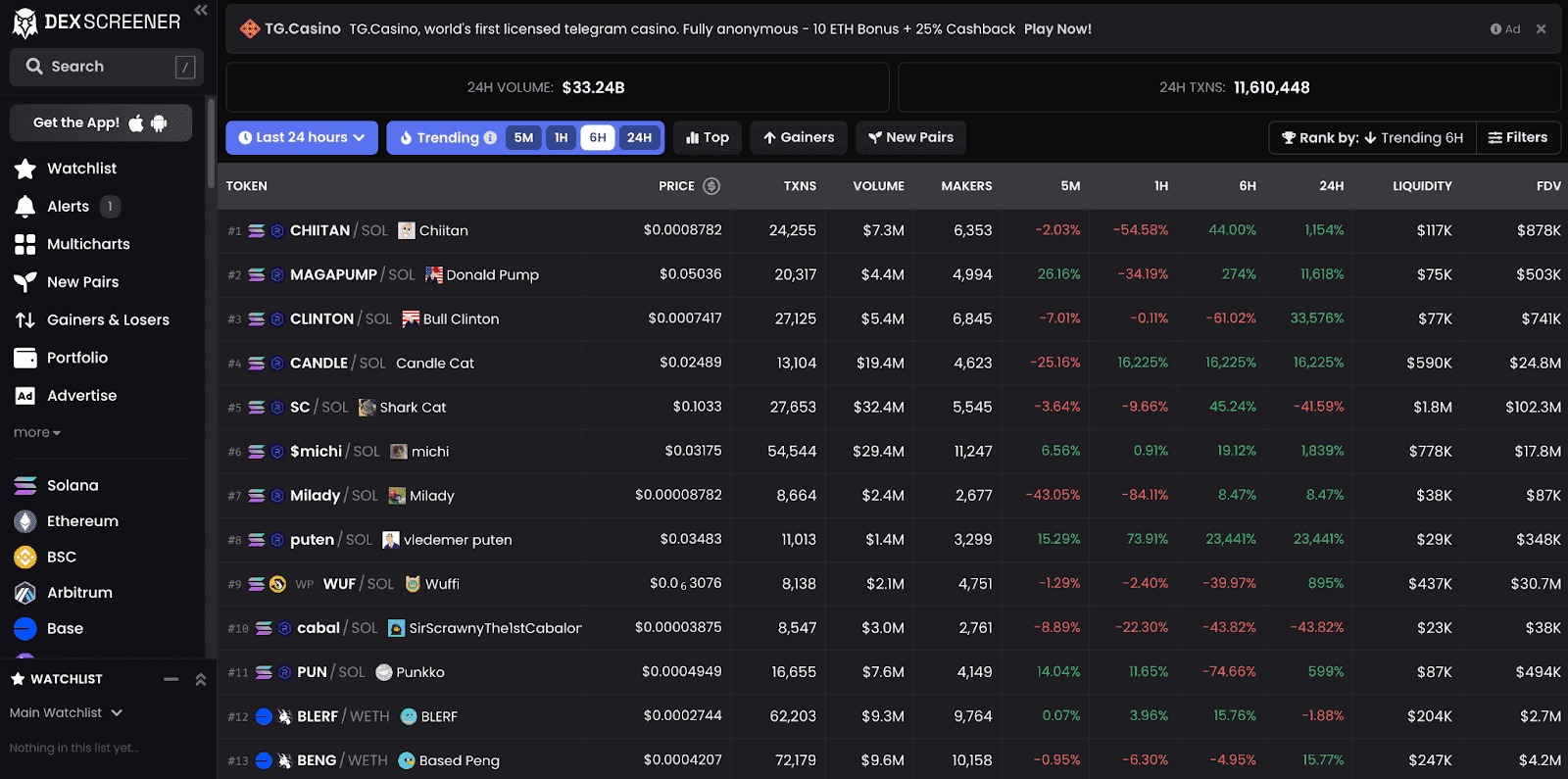Click the Punkko token image icon
The height and width of the screenshot is (779, 1568).
384,672
